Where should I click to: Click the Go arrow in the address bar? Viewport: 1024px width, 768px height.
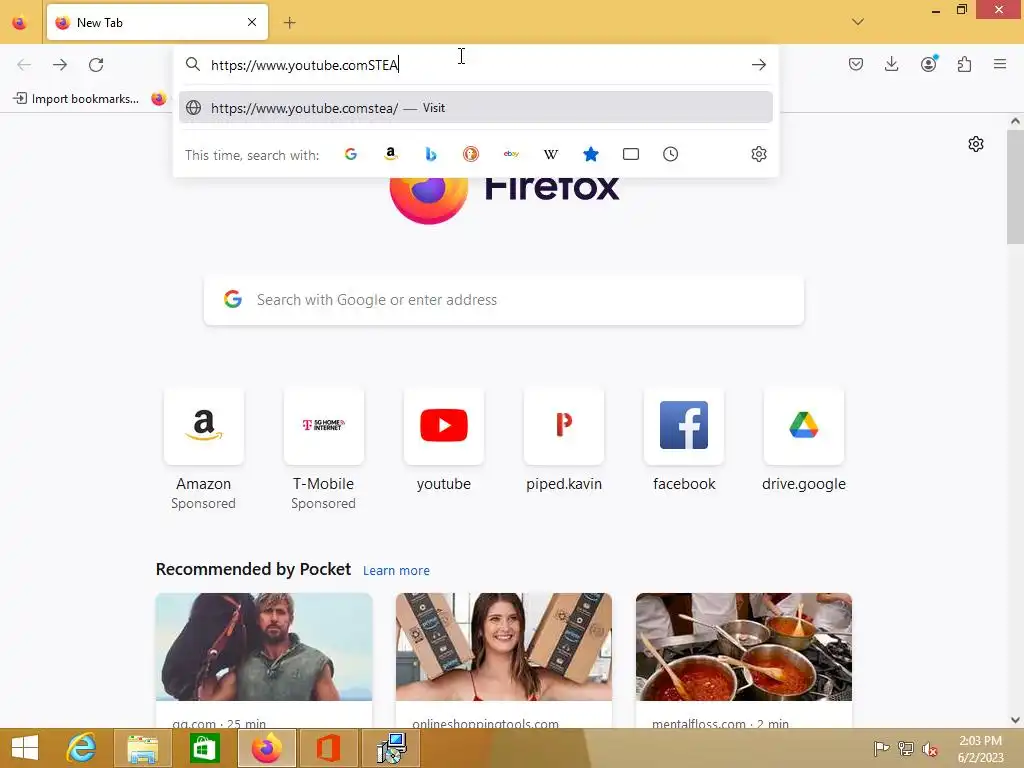click(x=758, y=65)
